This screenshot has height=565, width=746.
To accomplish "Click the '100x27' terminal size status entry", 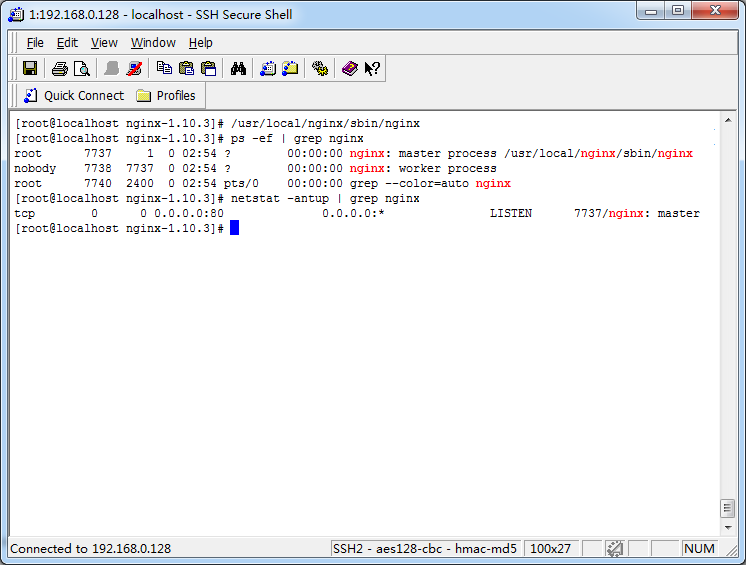I will coord(550,549).
